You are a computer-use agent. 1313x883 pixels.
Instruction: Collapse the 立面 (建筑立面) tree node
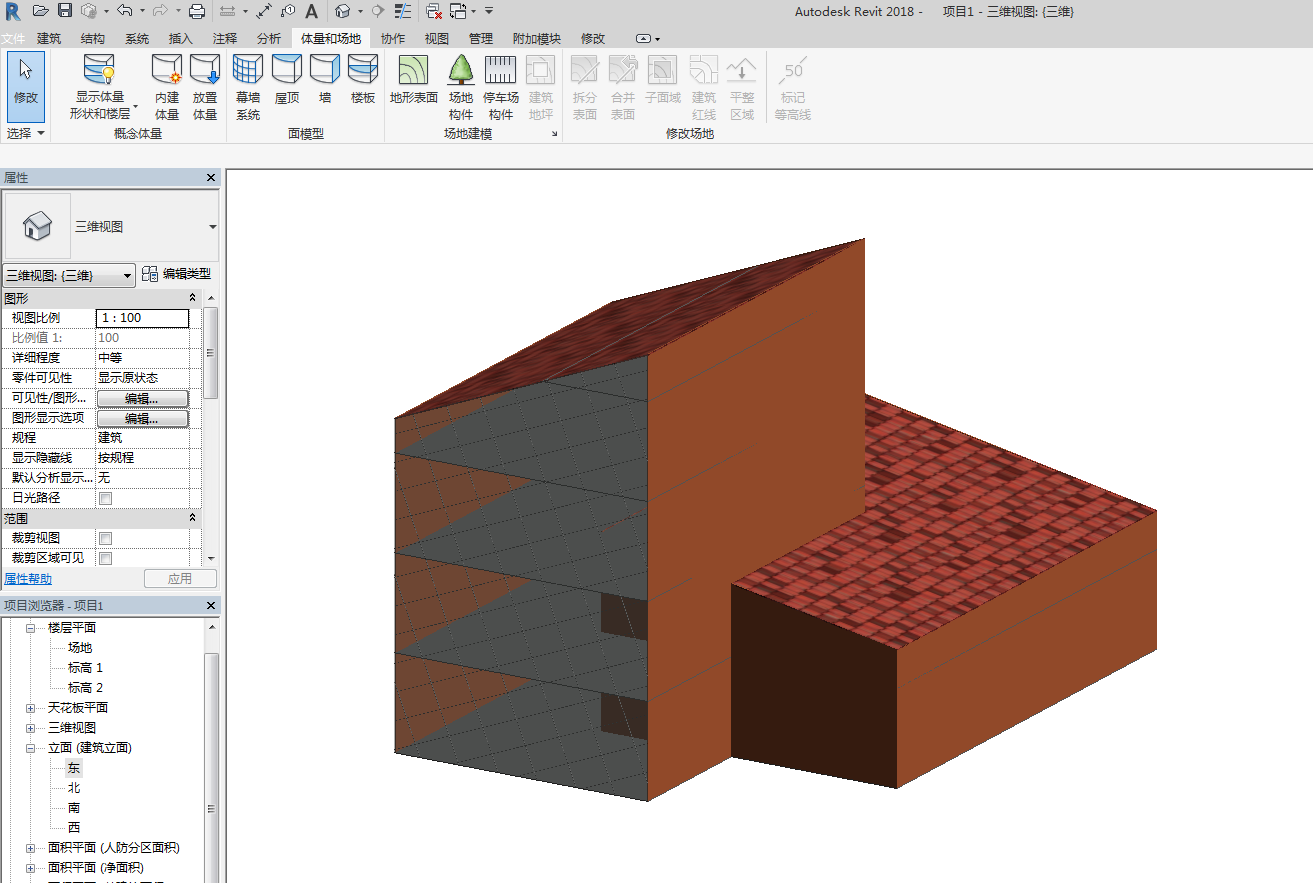(30, 748)
